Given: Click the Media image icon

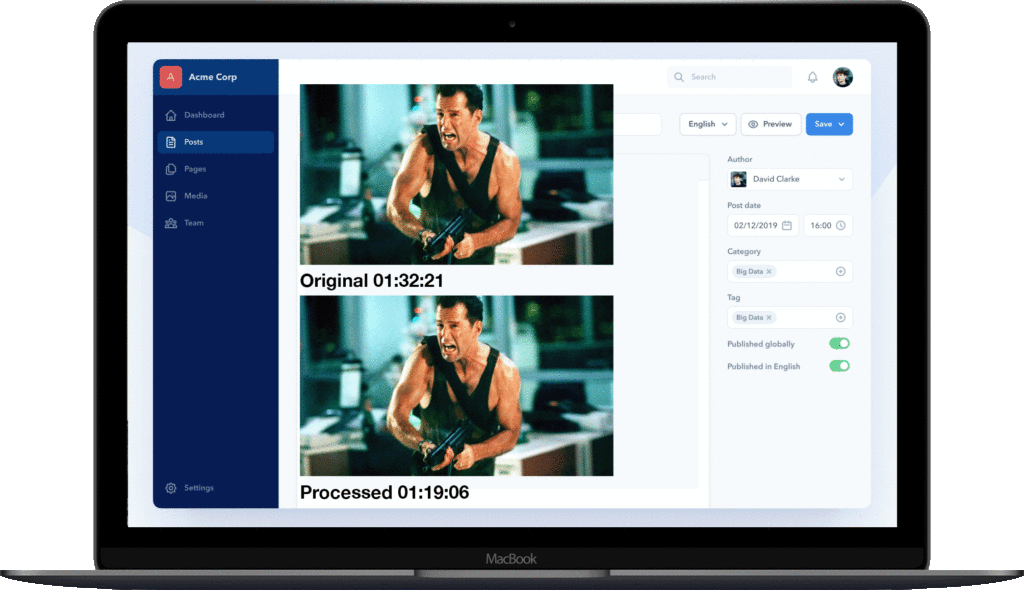Looking at the screenshot, I should 171,196.
